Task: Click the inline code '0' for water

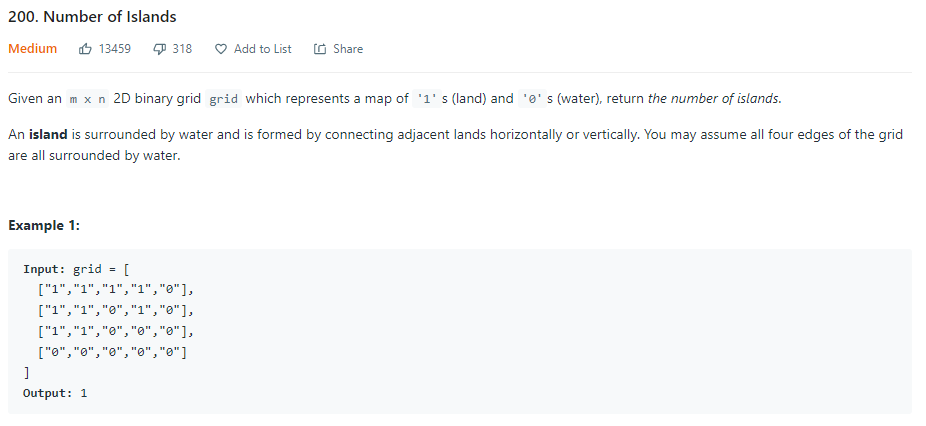Action: (x=532, y=99)
